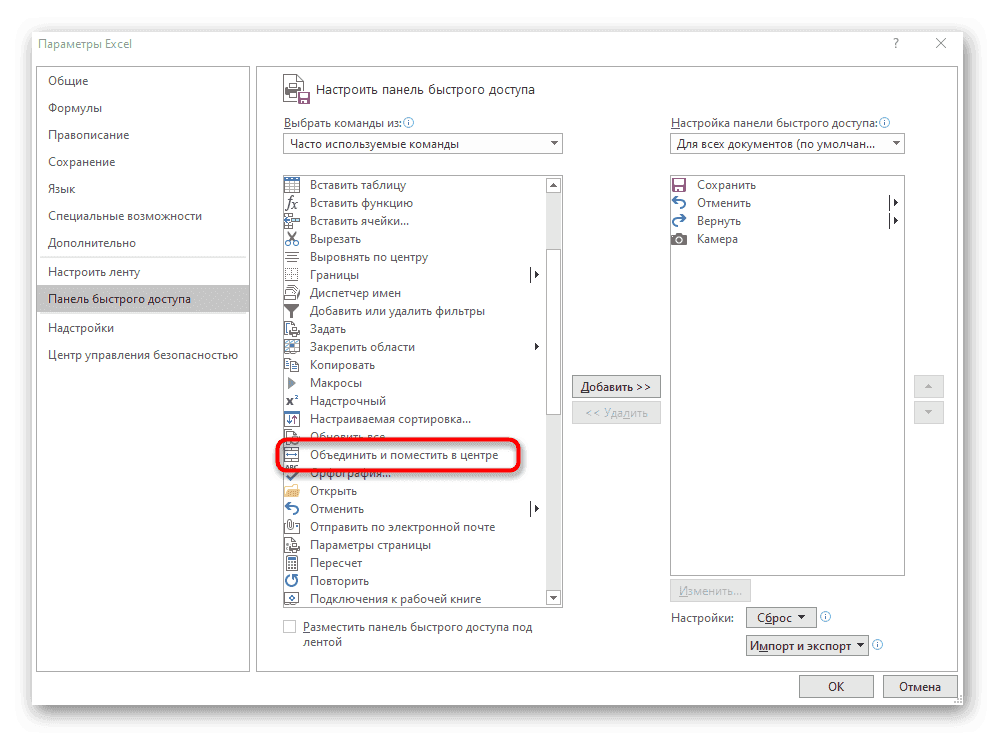
Task: Select the Open folder icon (Открыть)
Action: [x=292, y=491]
